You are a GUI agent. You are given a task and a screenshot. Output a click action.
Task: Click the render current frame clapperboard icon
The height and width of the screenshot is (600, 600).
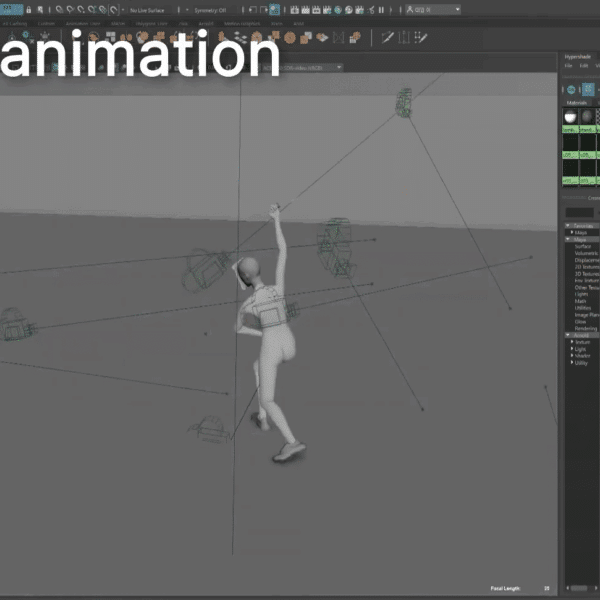click(x=295, y=10)
